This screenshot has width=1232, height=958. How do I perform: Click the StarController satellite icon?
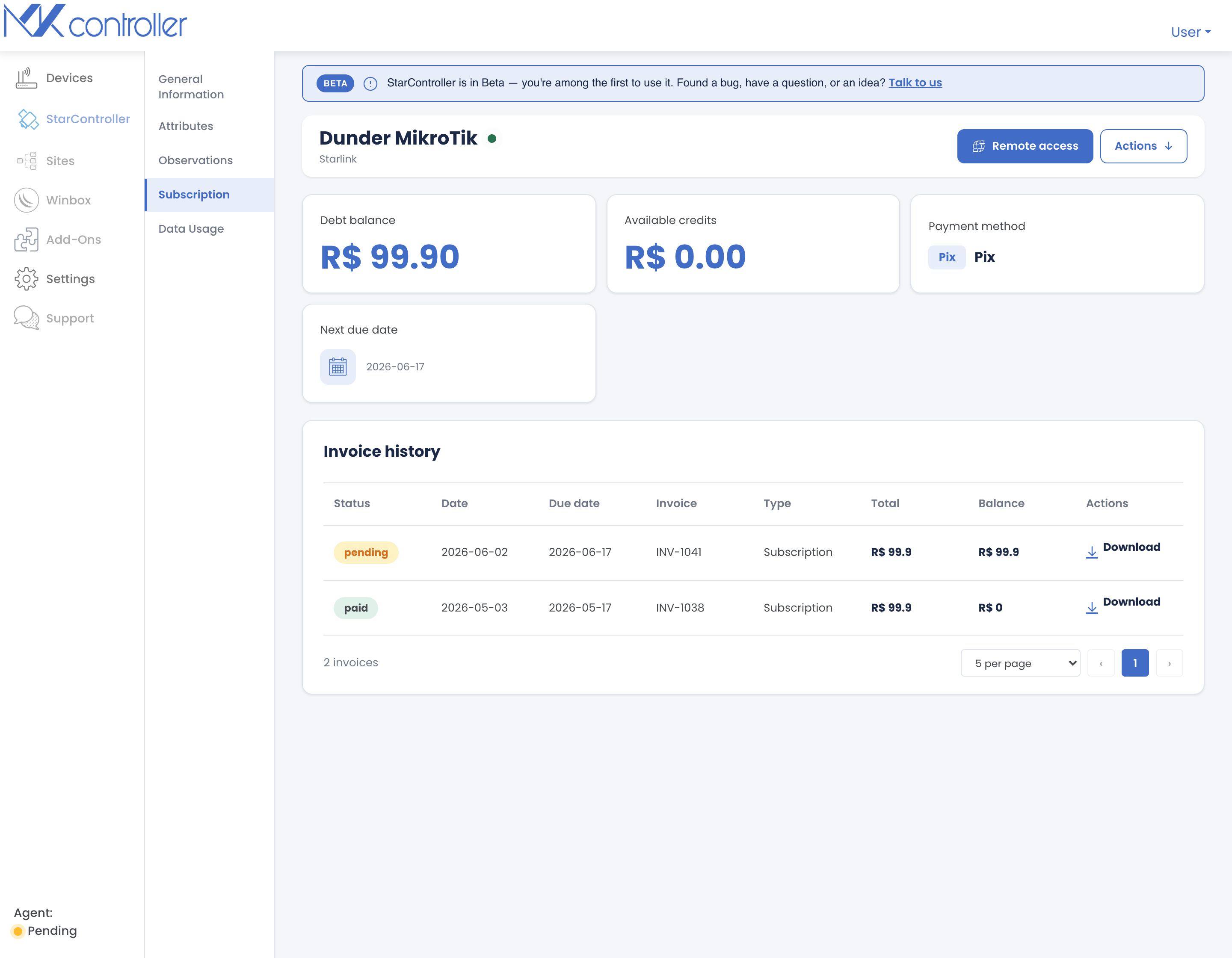pyautogui.click(x=28, y=119)
